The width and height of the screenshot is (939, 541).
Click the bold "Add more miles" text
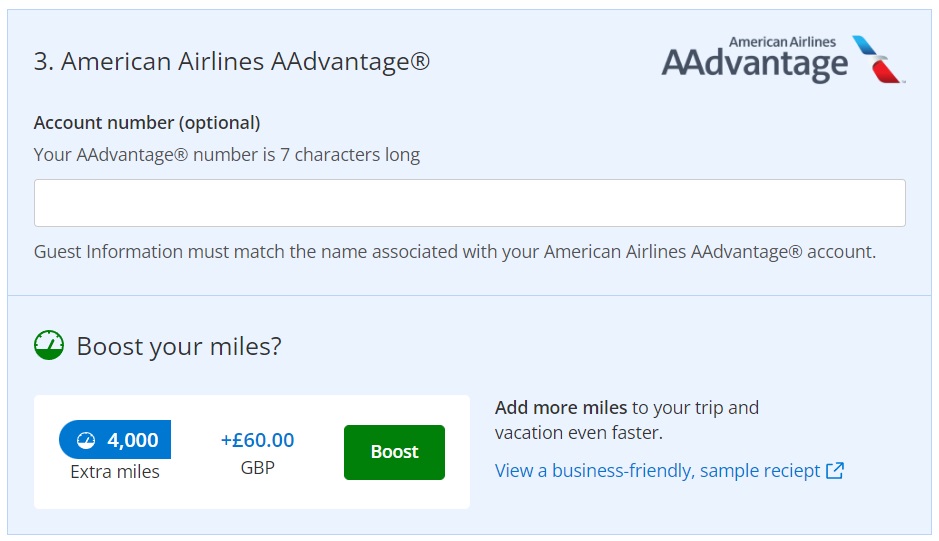[x=561, y=407]
